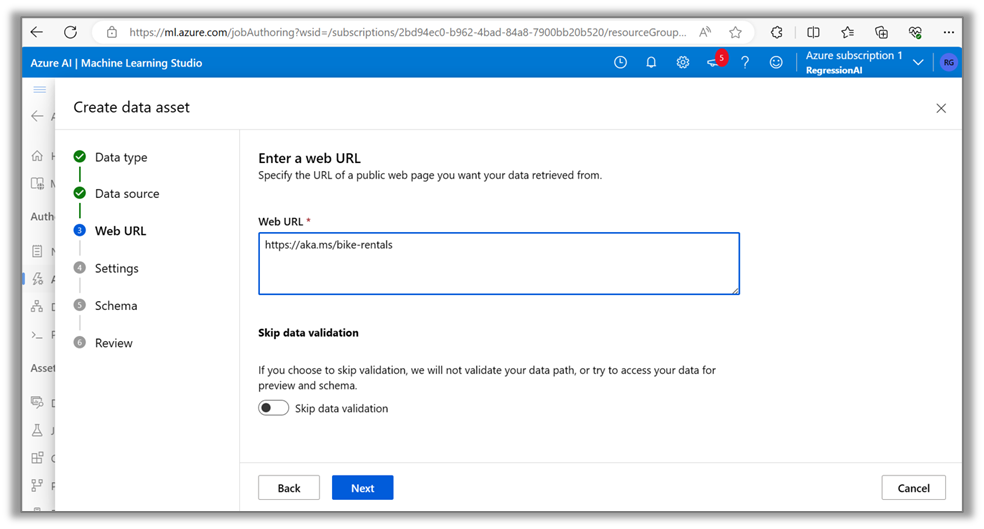Screen dimensions: 984x529
Task: Reload the page with refresh icon
Action: click(70, 32)
